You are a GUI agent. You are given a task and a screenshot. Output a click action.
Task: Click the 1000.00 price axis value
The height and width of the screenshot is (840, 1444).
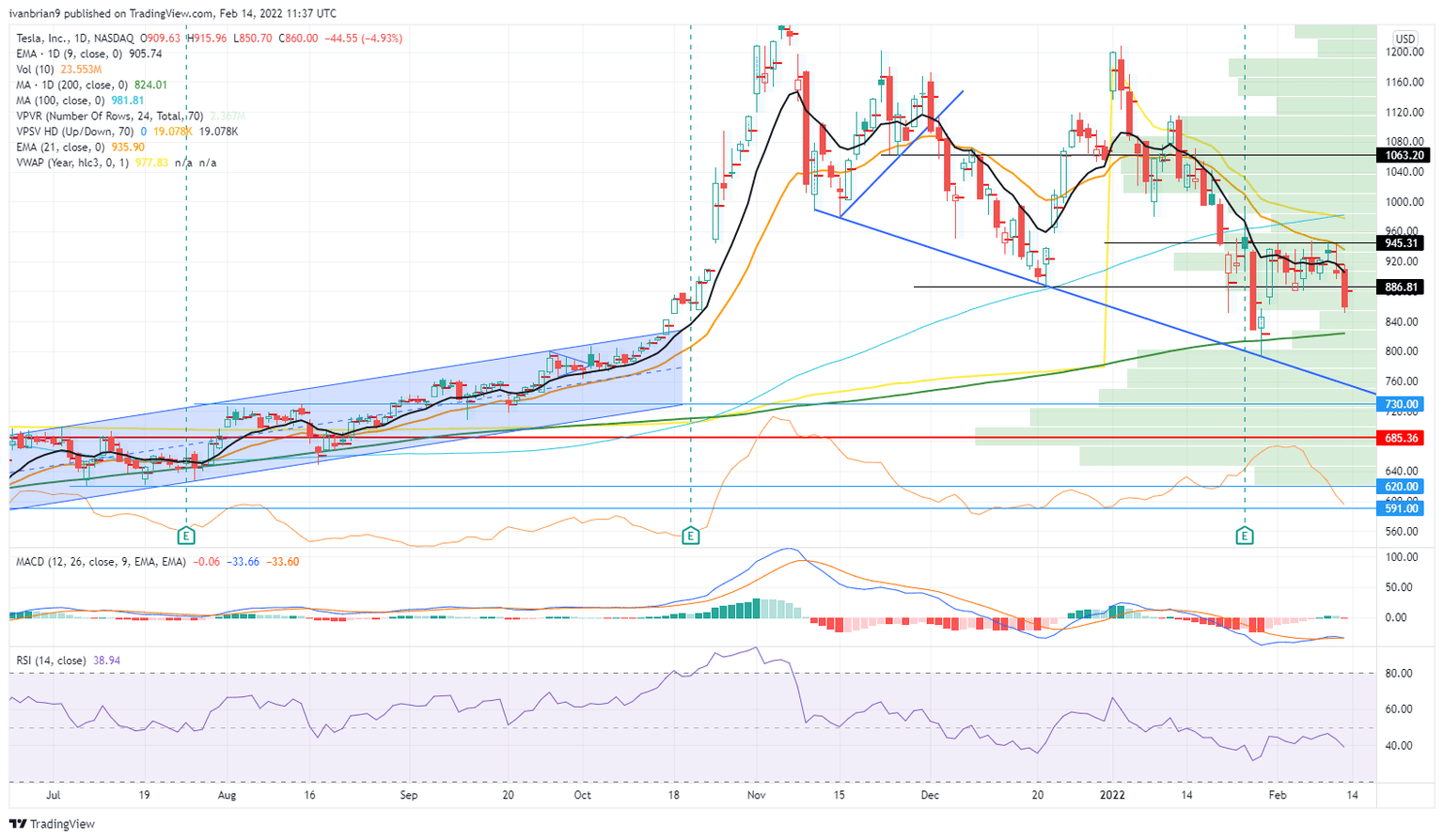(x=1405, y=202)
